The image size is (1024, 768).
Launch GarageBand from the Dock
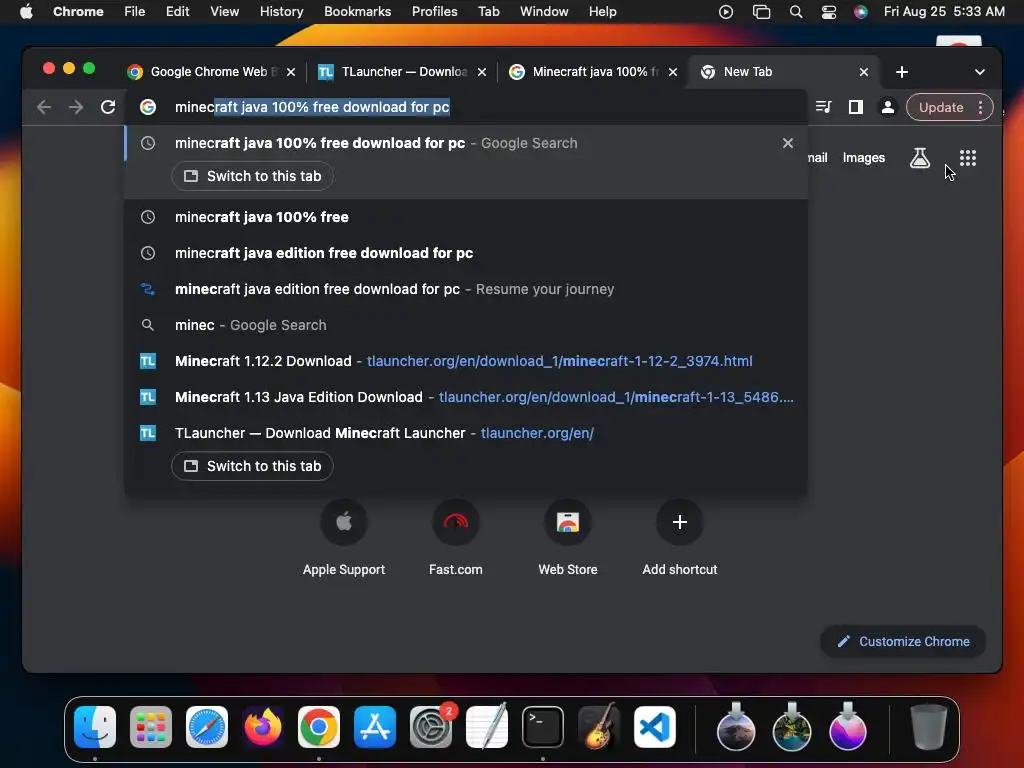pos(598,727)
